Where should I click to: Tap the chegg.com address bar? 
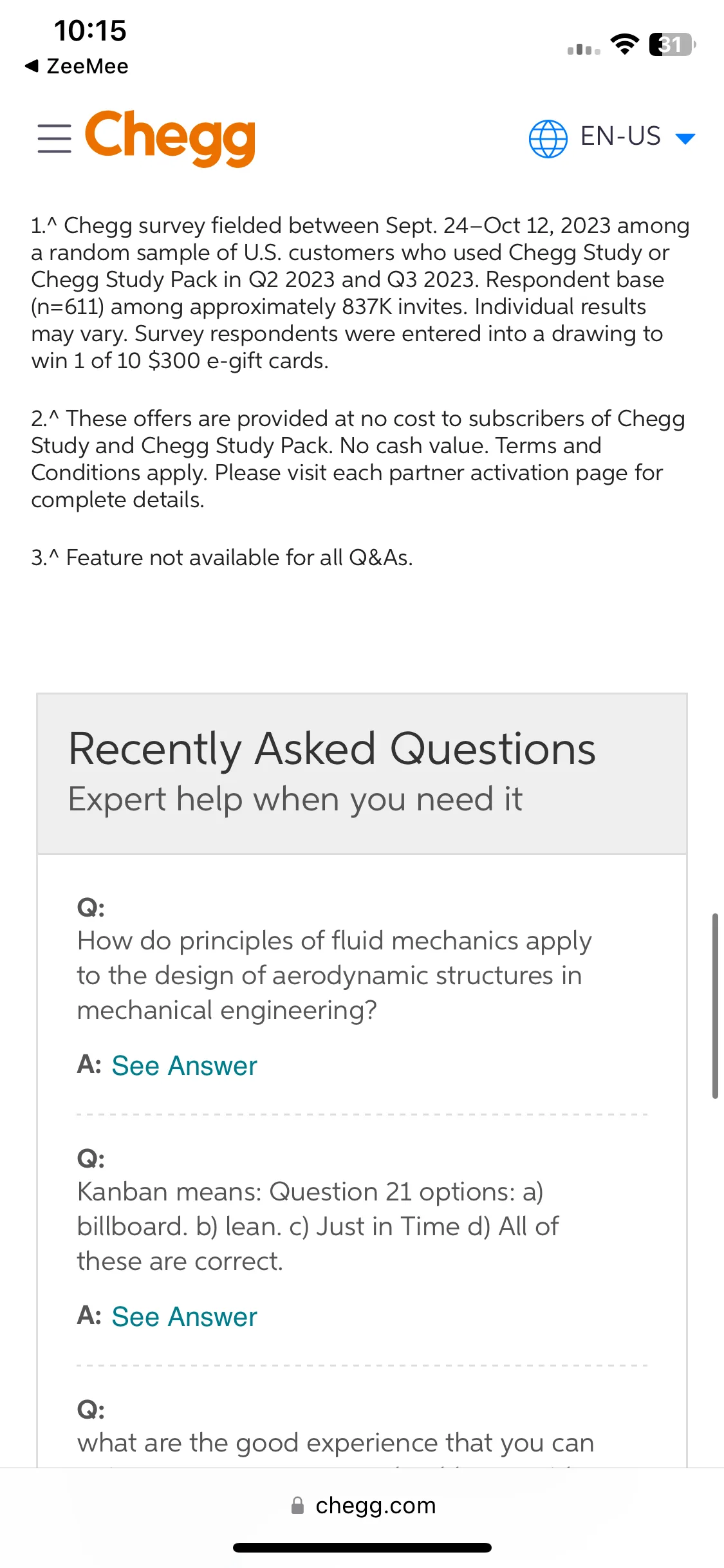362,1506
